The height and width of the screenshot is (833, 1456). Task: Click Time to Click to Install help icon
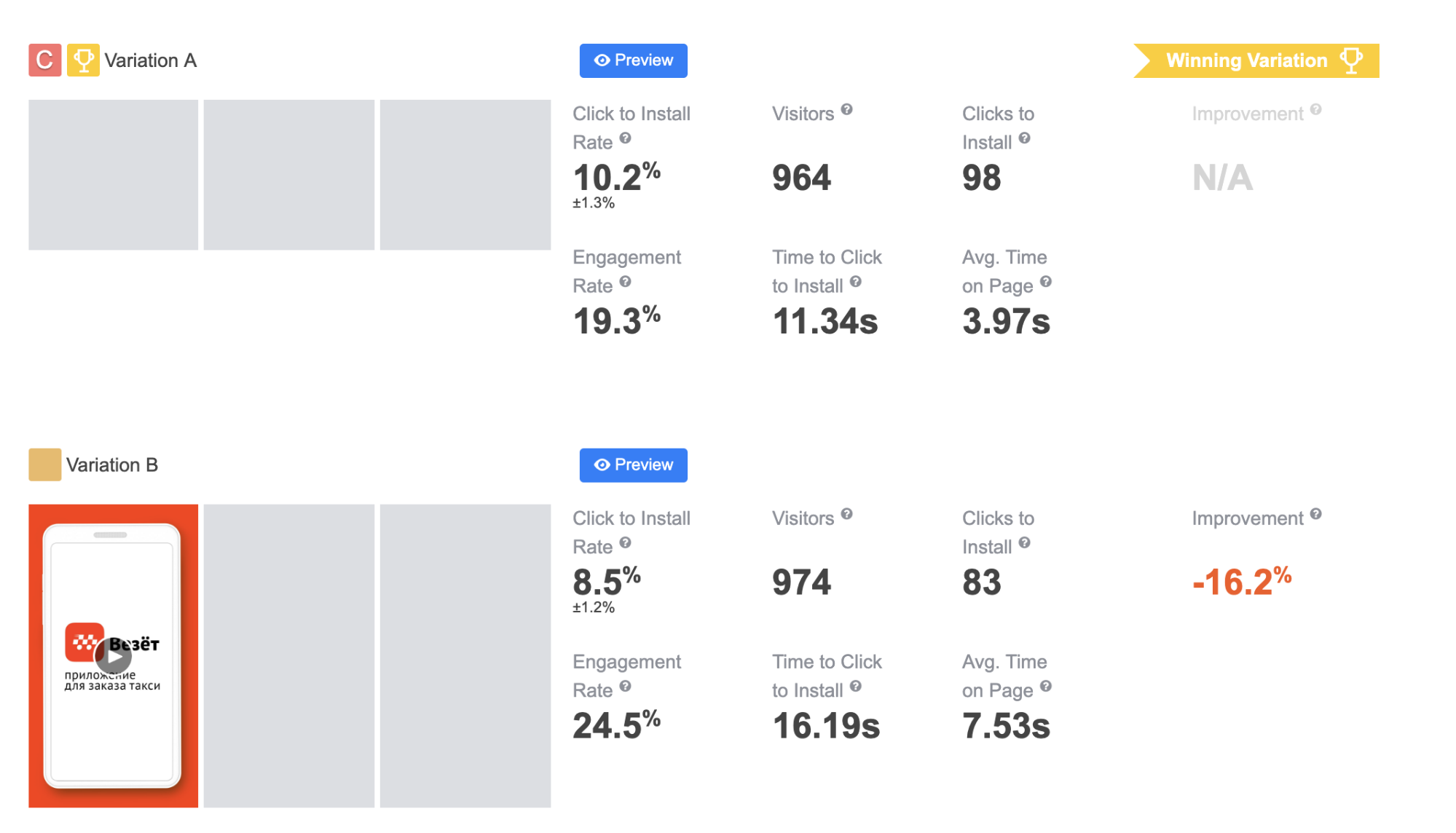click(x=857, y=283)
